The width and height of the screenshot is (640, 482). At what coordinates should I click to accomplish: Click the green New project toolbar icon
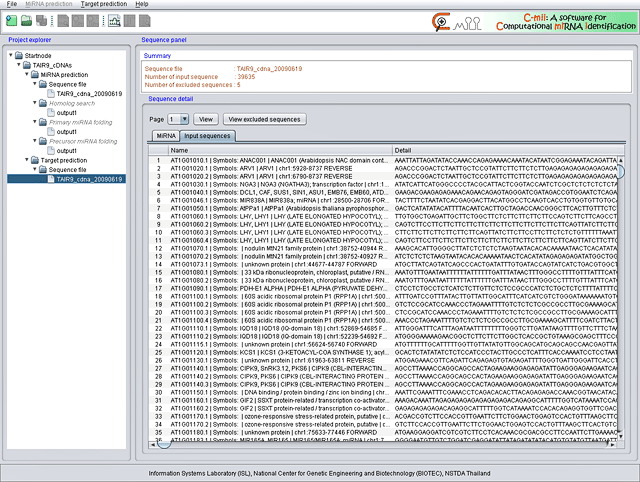12,20
